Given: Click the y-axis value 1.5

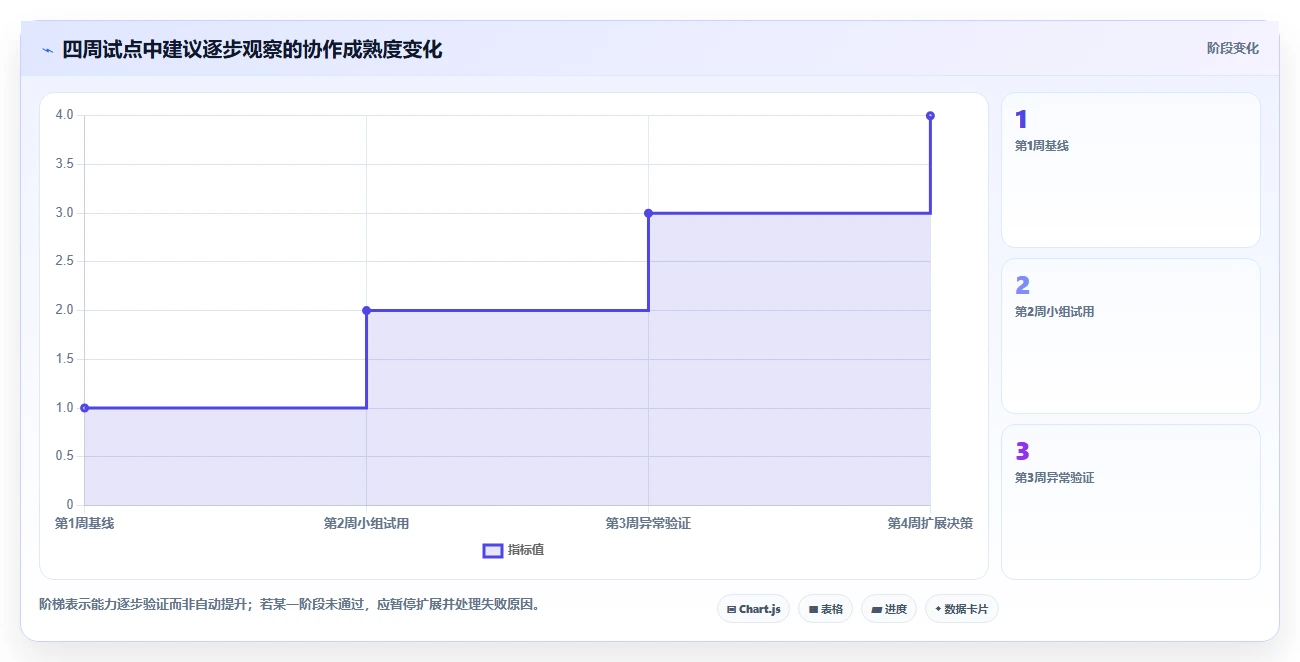Looking at the screenshot, I should 64,359.
